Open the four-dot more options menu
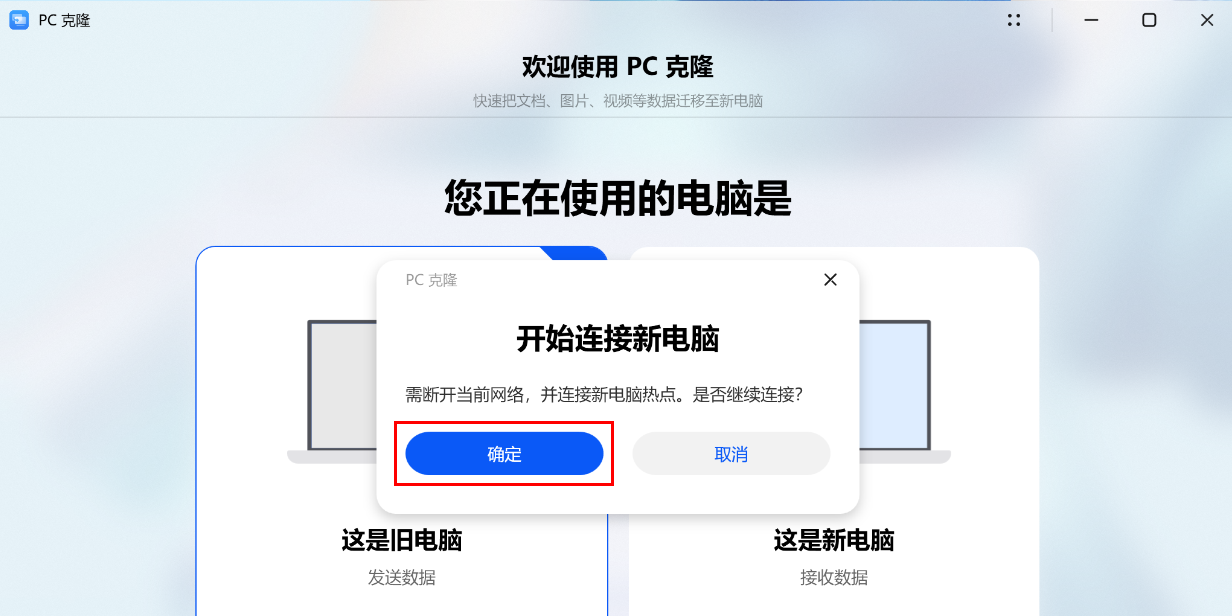 coord(1014,20)
